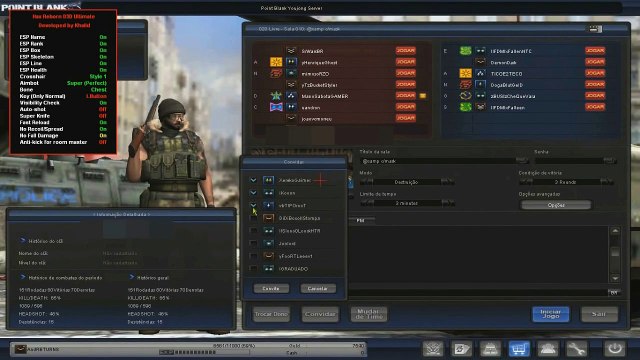
Task: Click the JOGAR button on DemonDark row
Action: coord(595,62)
